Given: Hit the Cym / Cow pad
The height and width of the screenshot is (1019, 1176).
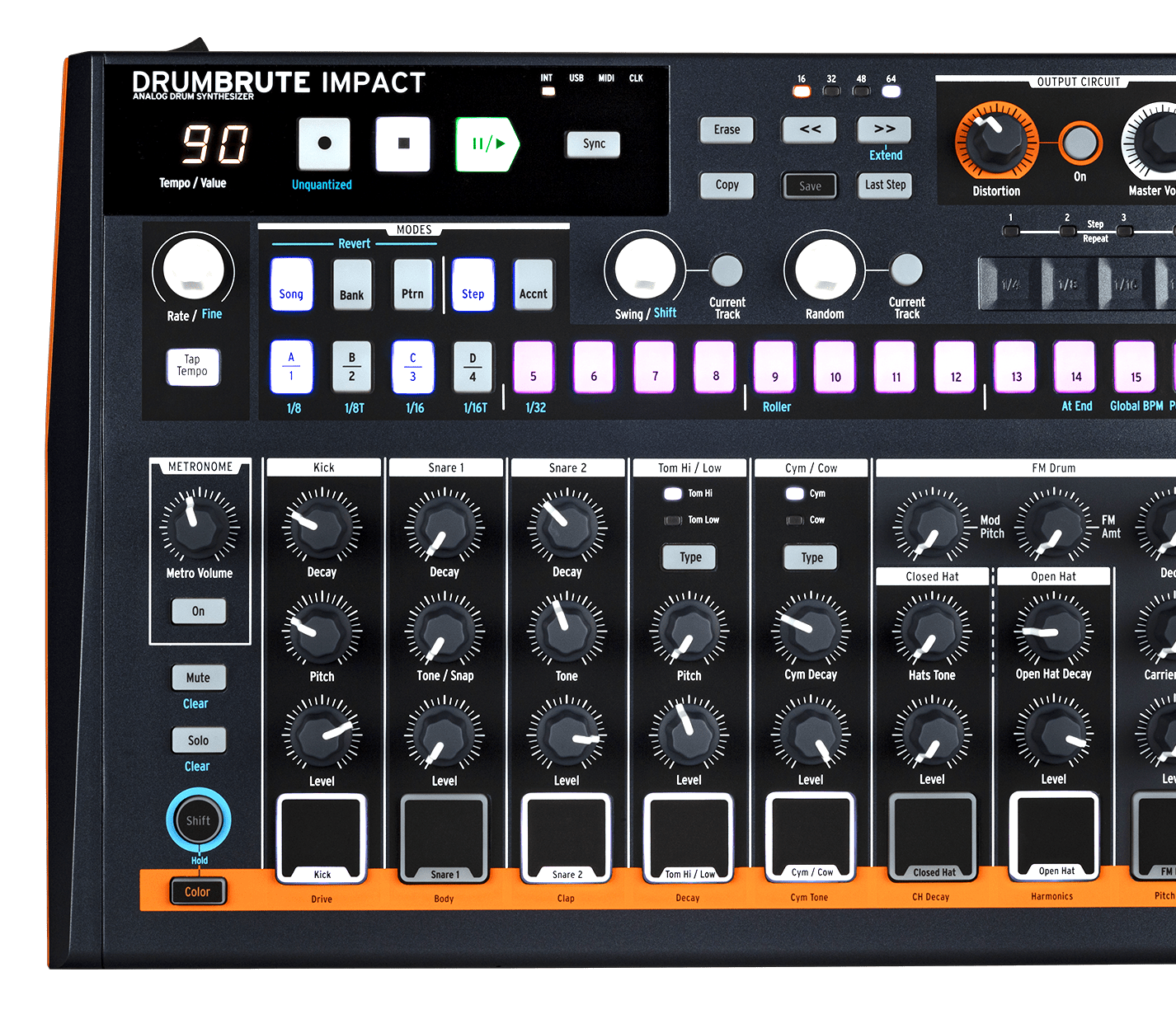Looking at the screenshot, I should point(811,837).
